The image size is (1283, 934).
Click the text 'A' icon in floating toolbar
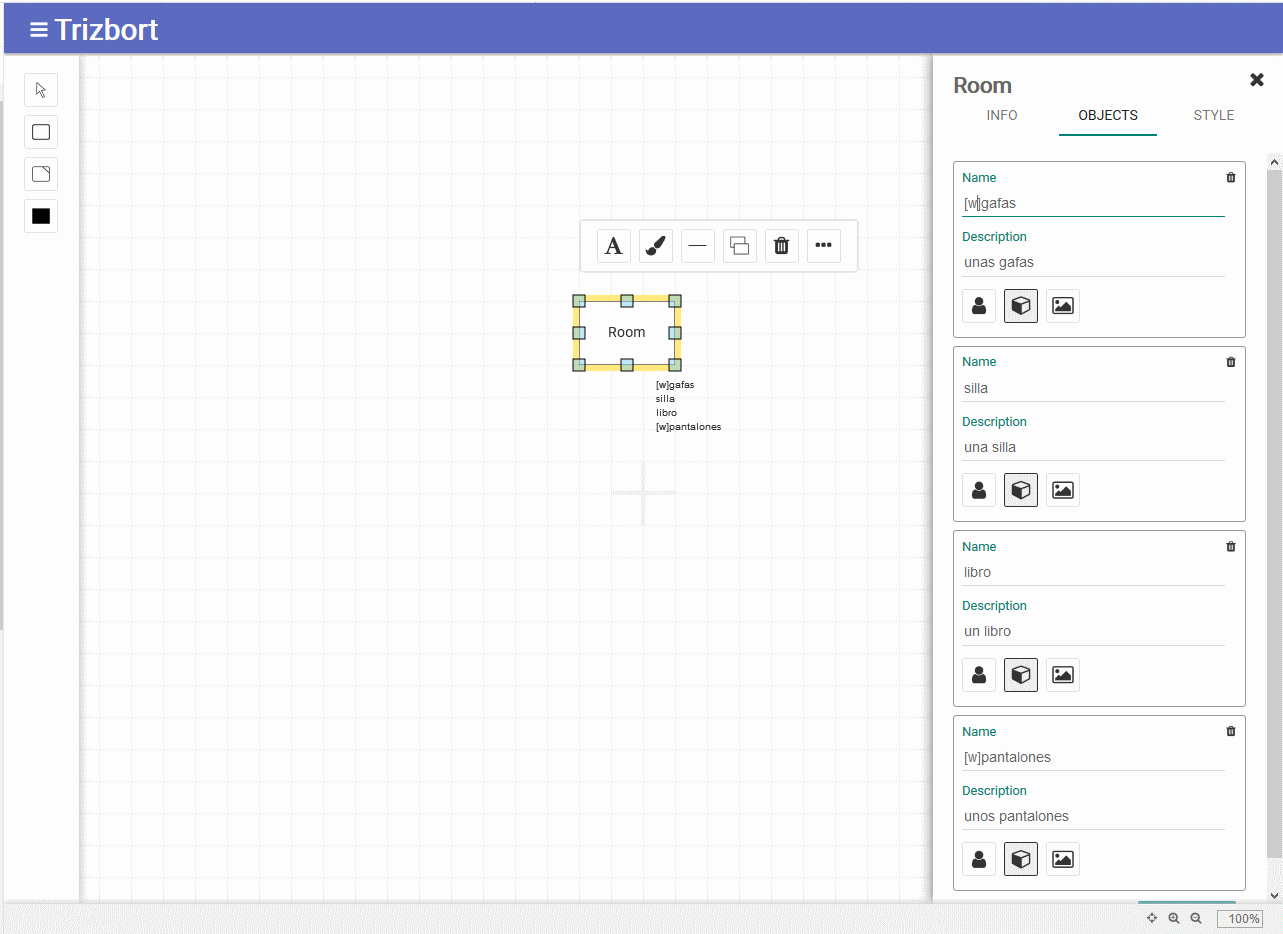tap(614, 246)
